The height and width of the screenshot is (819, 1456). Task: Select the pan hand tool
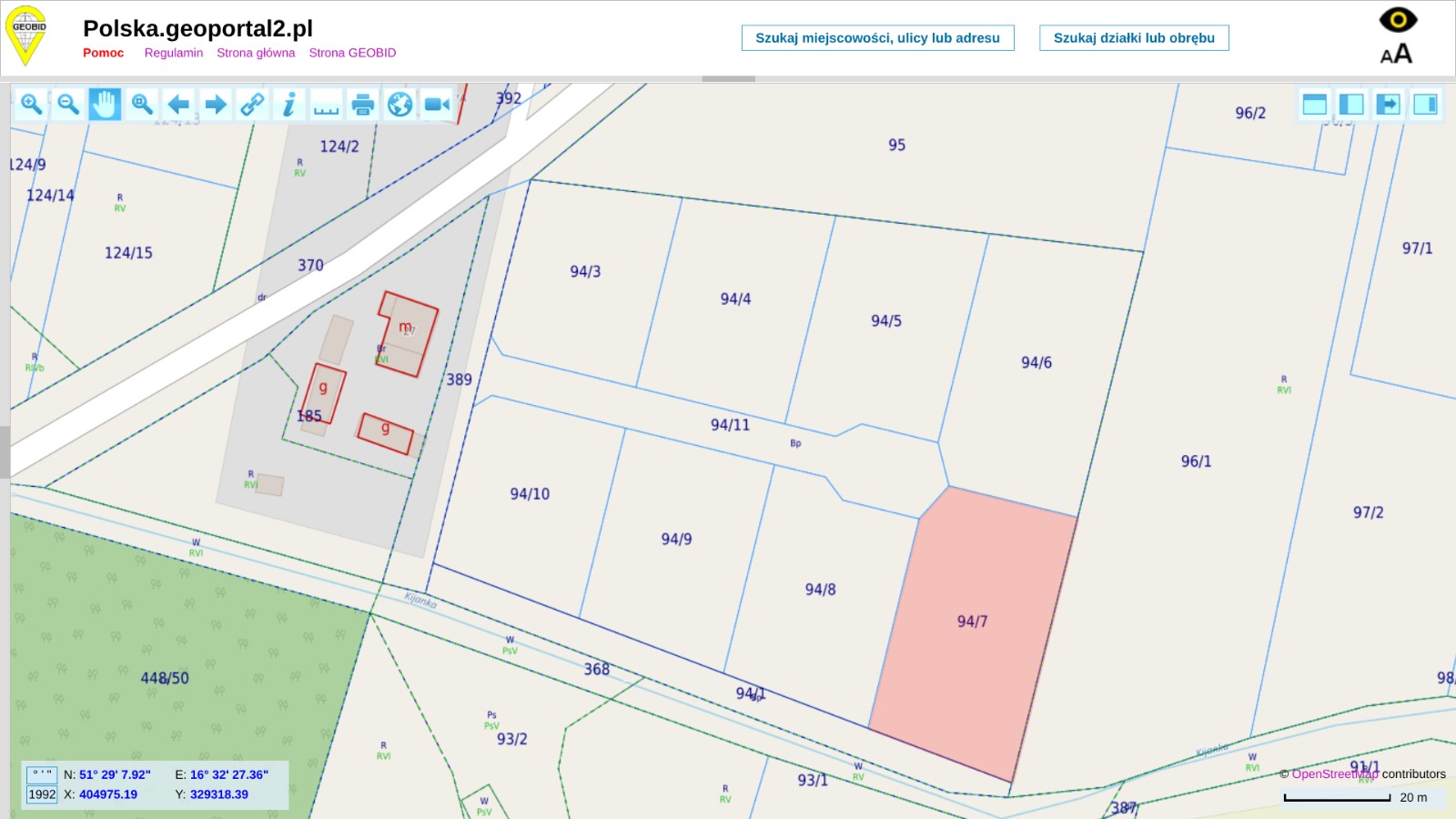(x=105, y=105)
